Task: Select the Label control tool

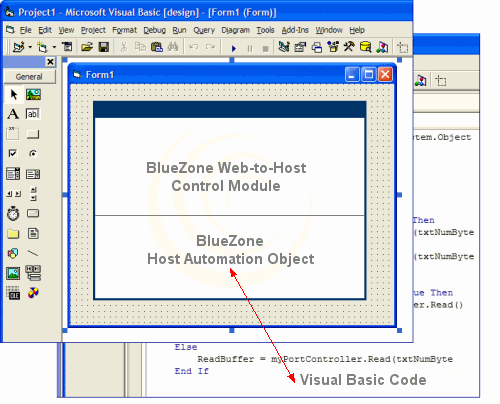Action: point(13,114)
